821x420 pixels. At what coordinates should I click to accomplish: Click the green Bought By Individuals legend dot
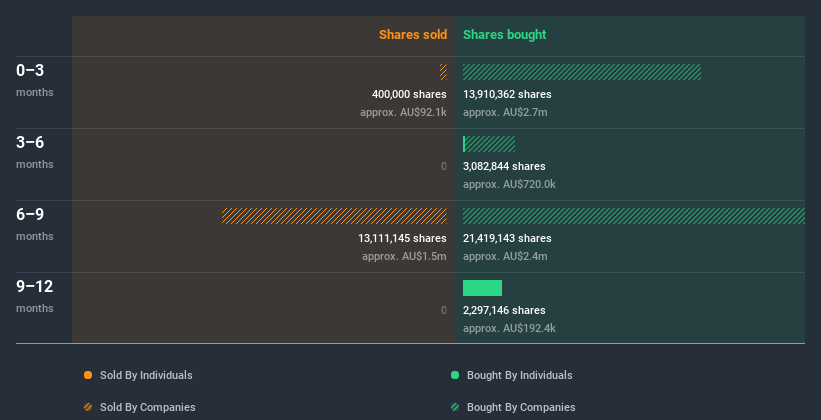tap(455, 375)
